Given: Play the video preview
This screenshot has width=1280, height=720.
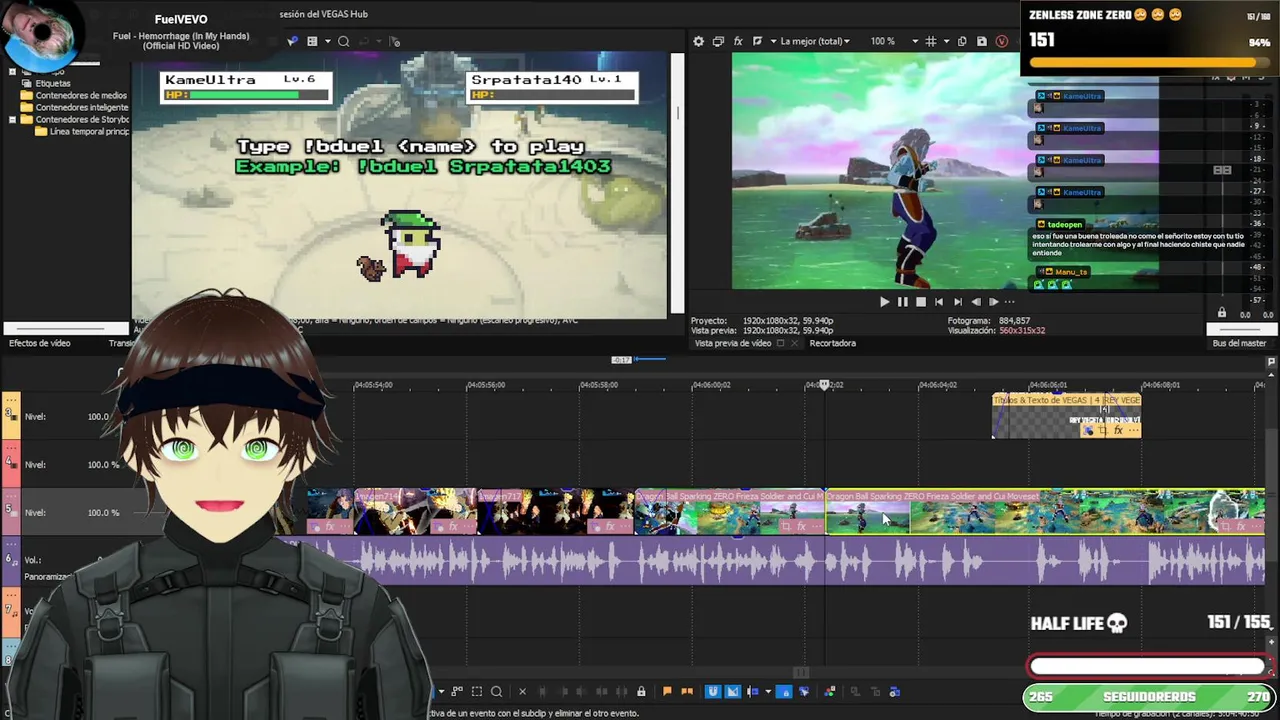Looking at the screenshot, I should [884, 301].
